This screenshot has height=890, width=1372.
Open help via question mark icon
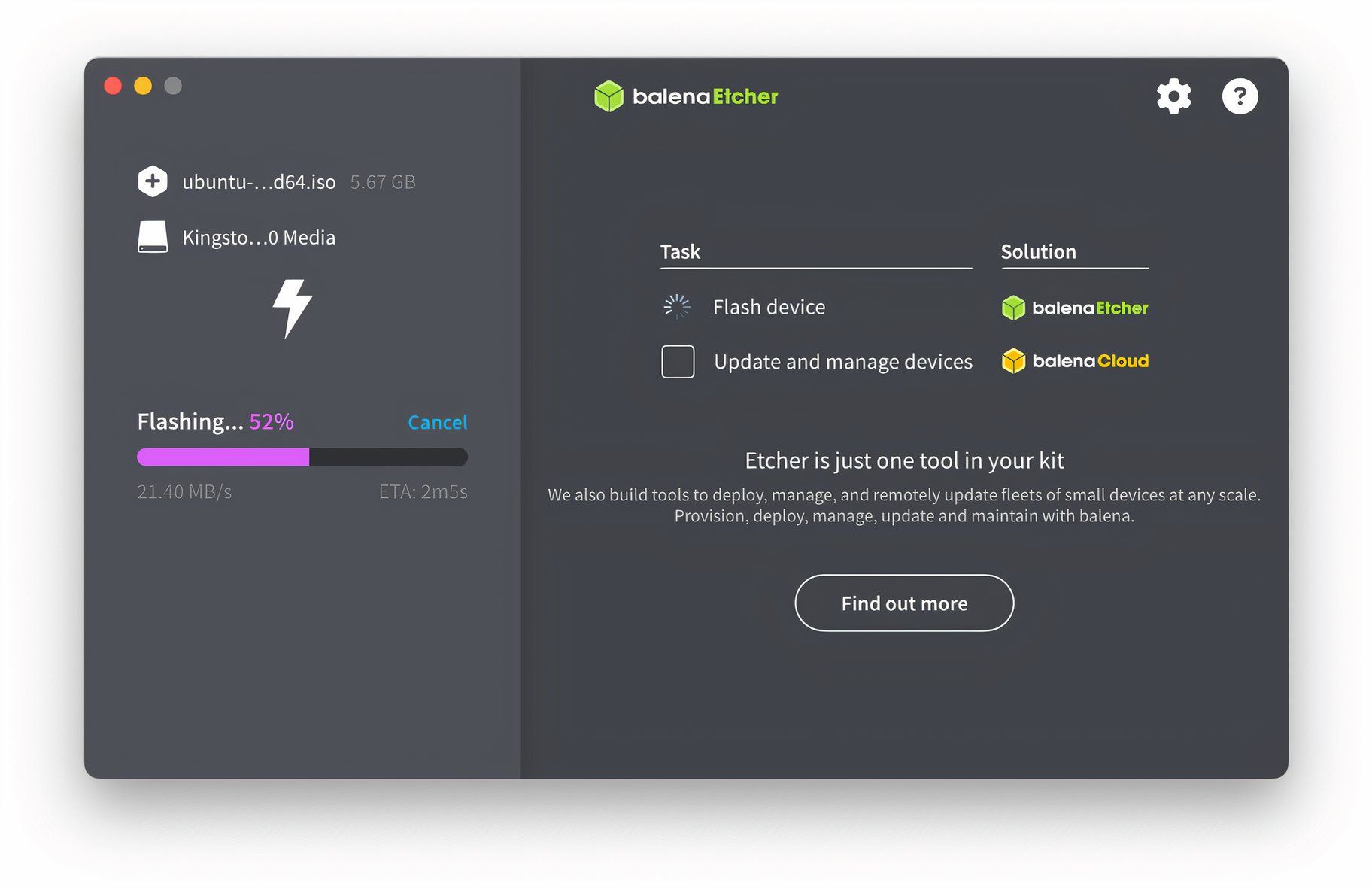(1240, 96)
